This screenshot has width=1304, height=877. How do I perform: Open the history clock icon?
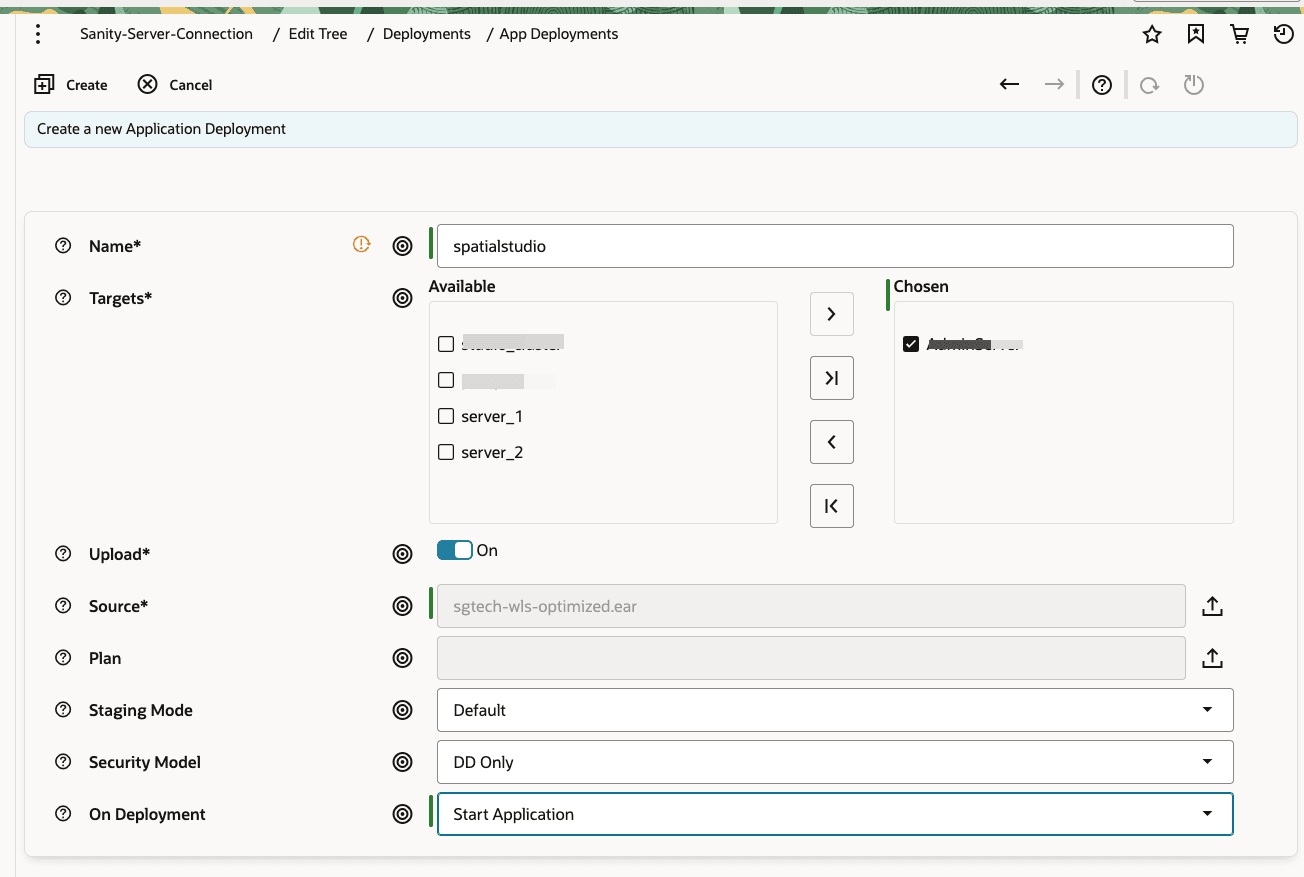pos(1283,35)
